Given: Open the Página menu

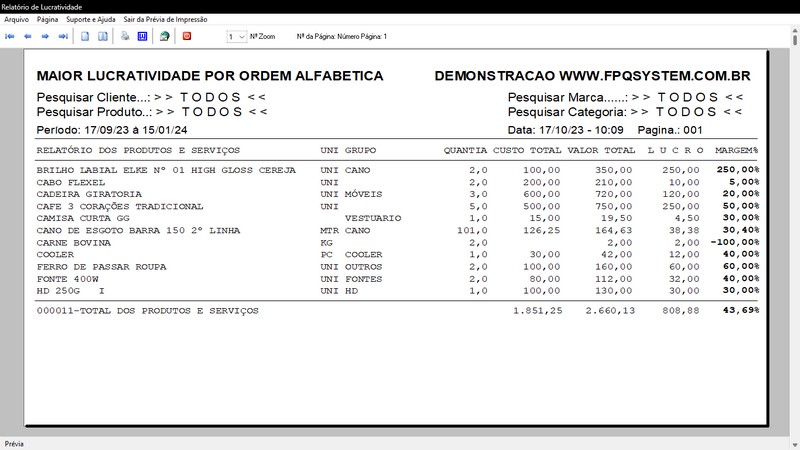Looking at the screenshot, I should tap(47, 19).
